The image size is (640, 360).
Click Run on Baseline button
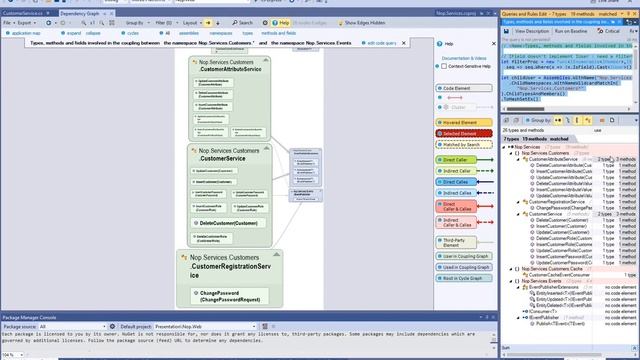tap(571, 31)
